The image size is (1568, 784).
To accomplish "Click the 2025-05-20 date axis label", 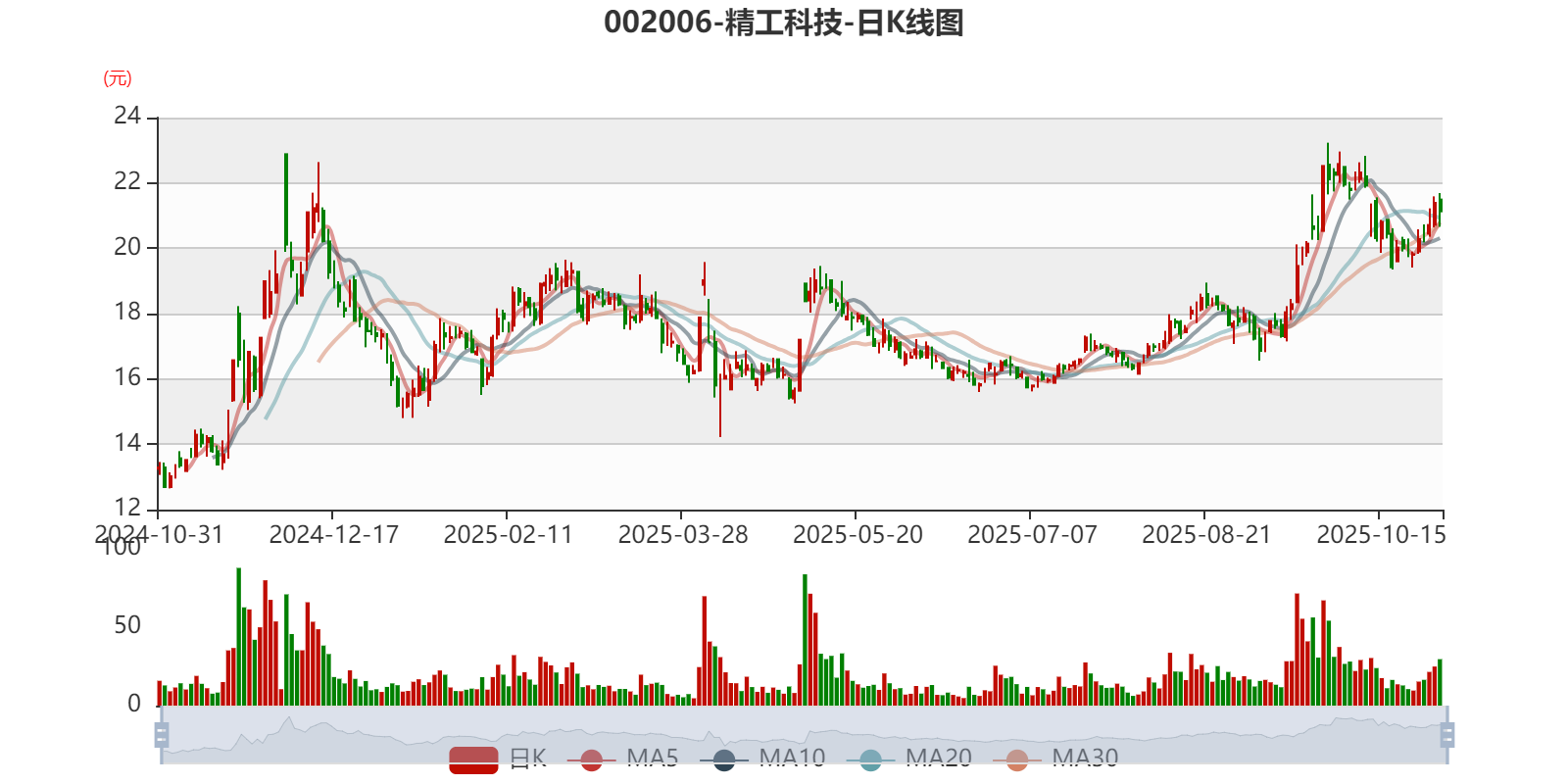I will [x=857, y=534].
